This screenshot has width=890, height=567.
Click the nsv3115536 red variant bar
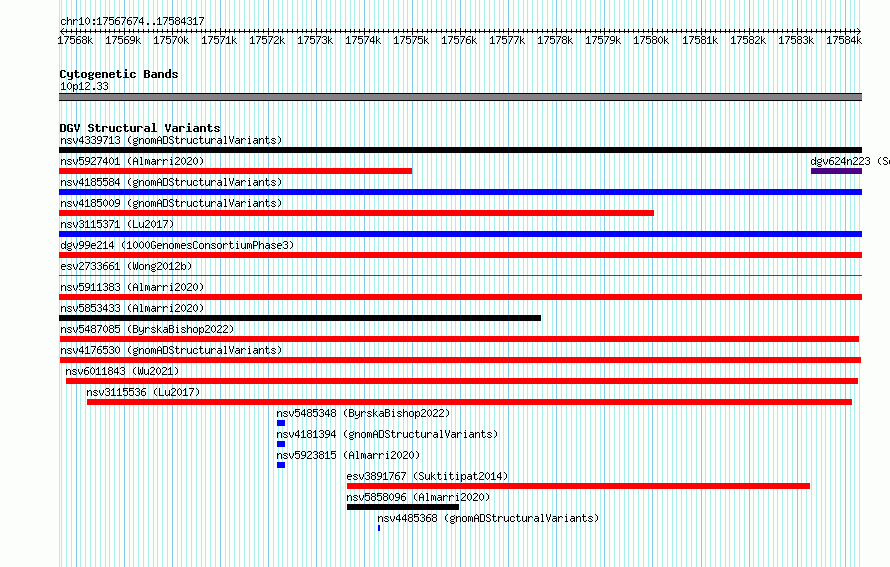point(469,402)
